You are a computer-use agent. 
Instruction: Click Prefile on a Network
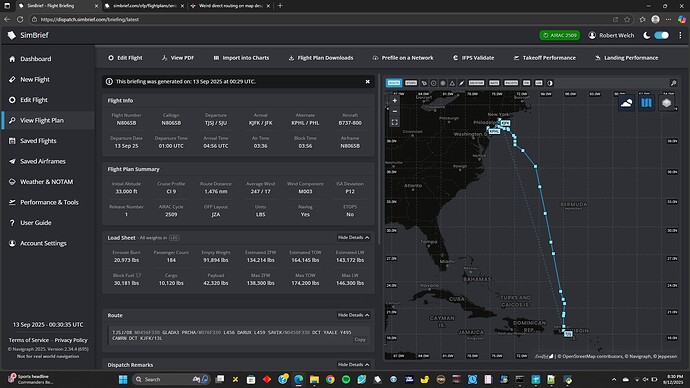403,58
